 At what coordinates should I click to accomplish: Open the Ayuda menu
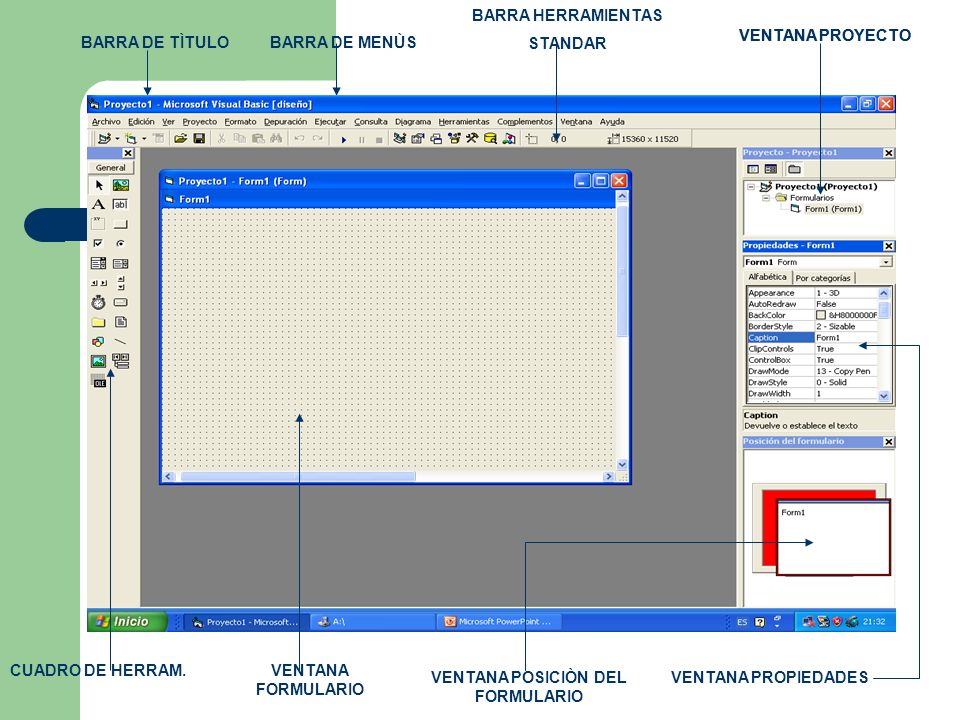click(612, 122)
